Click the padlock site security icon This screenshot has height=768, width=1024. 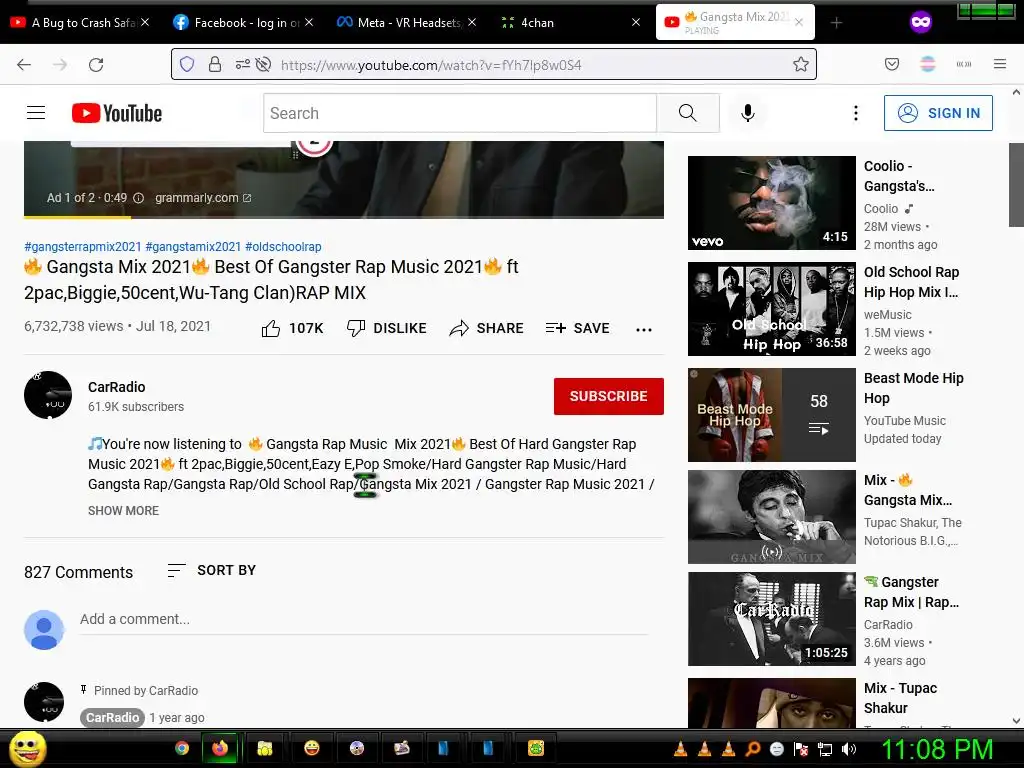[215, 64]
